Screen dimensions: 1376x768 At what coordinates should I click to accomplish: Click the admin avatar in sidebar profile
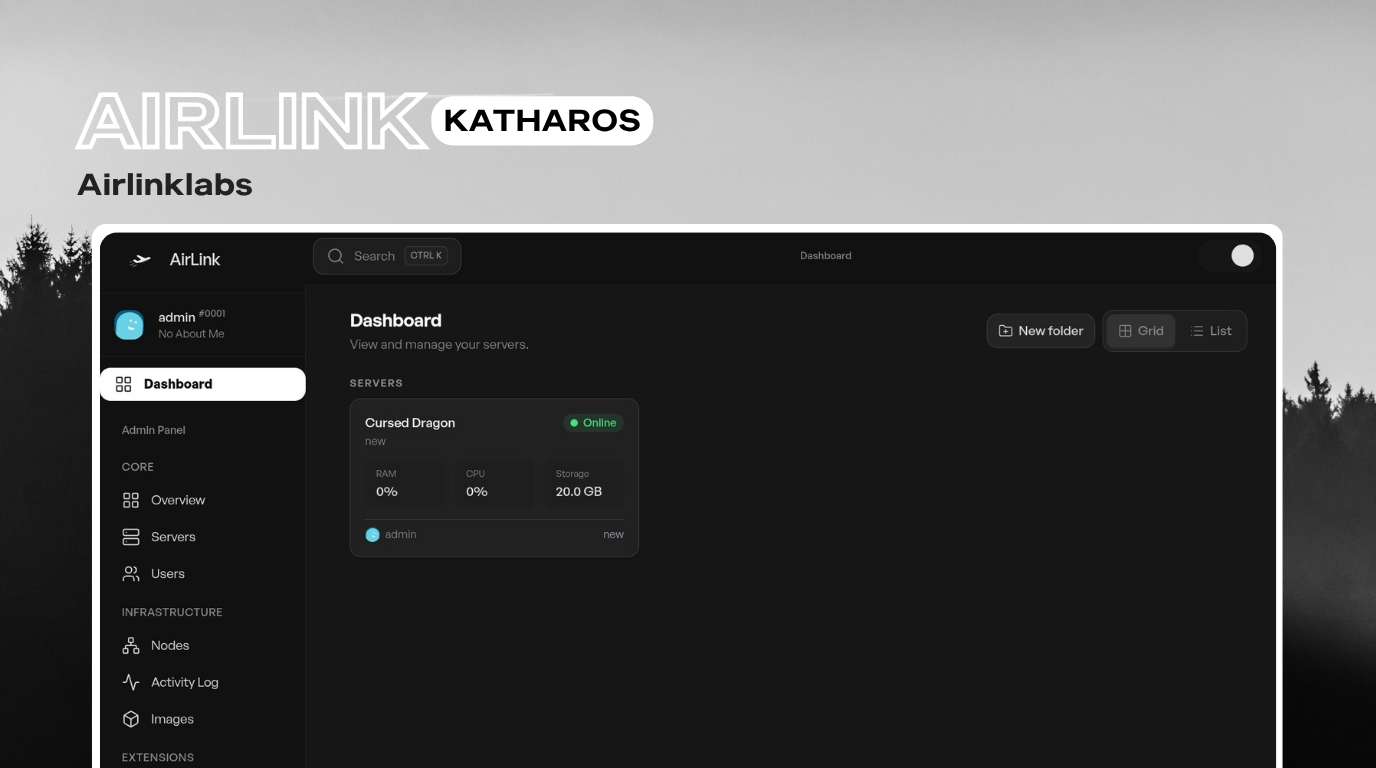(129, 324)
